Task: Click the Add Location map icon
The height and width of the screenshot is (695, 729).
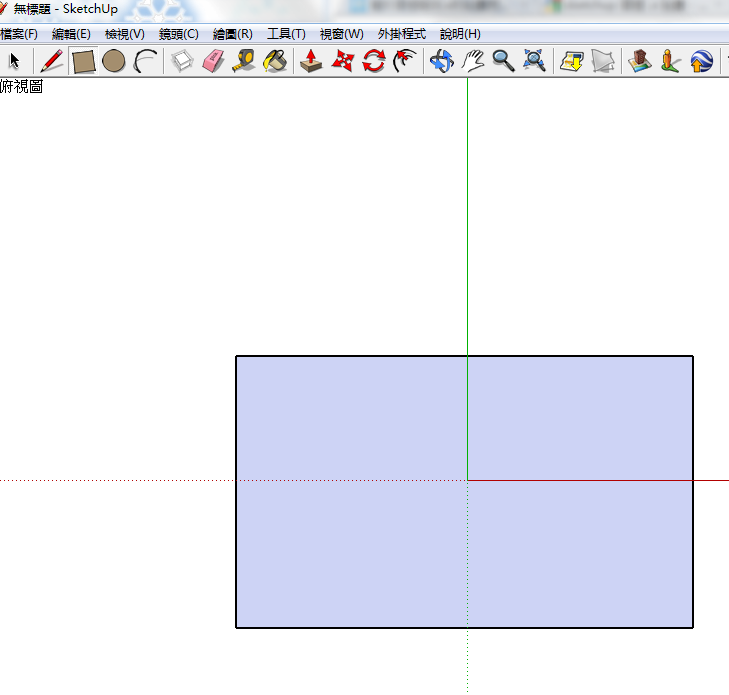Action: pyautogui.click(x=571, y=61)
